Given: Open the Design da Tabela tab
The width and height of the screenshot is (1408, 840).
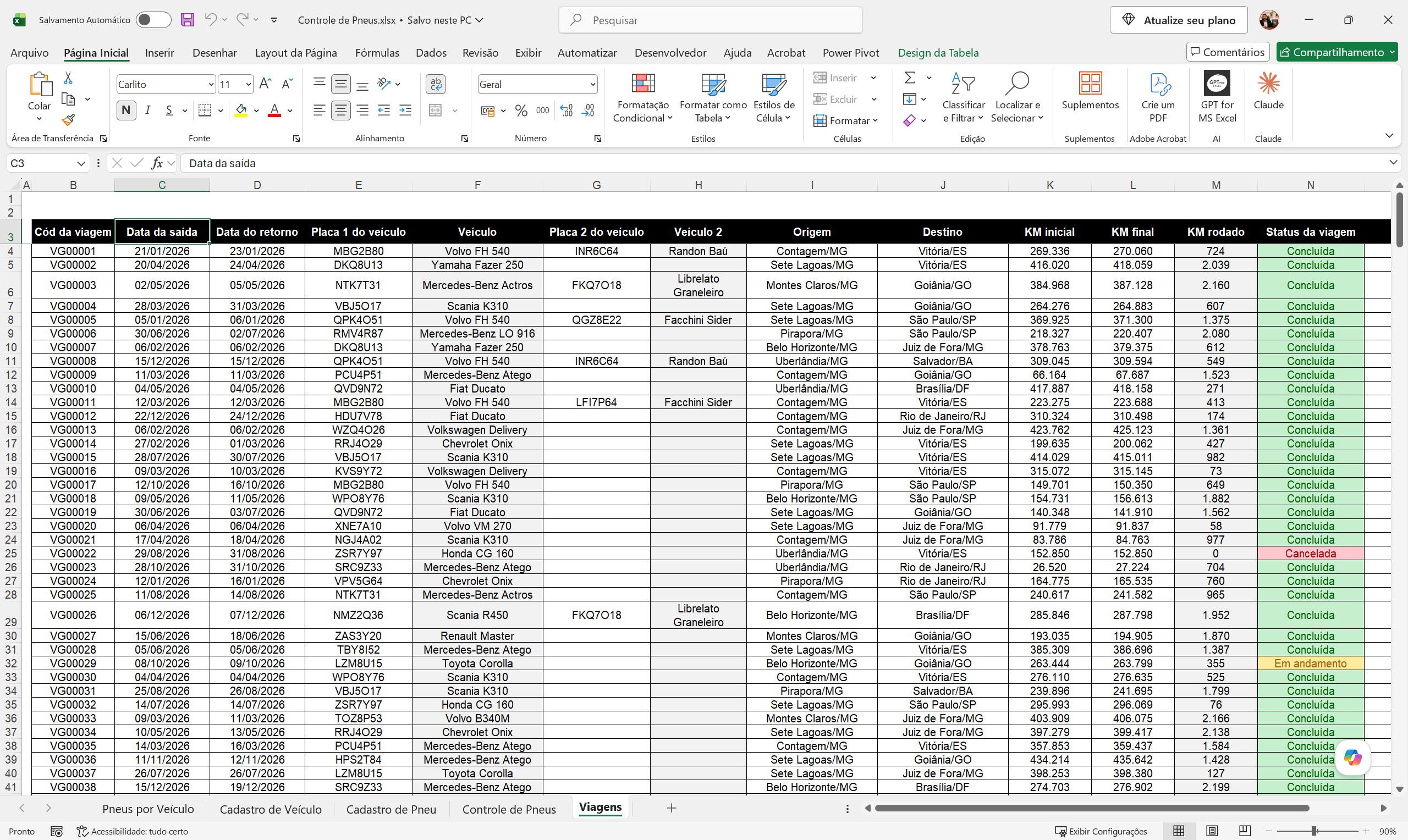Looking at the screenshot, I should (938, 53).
